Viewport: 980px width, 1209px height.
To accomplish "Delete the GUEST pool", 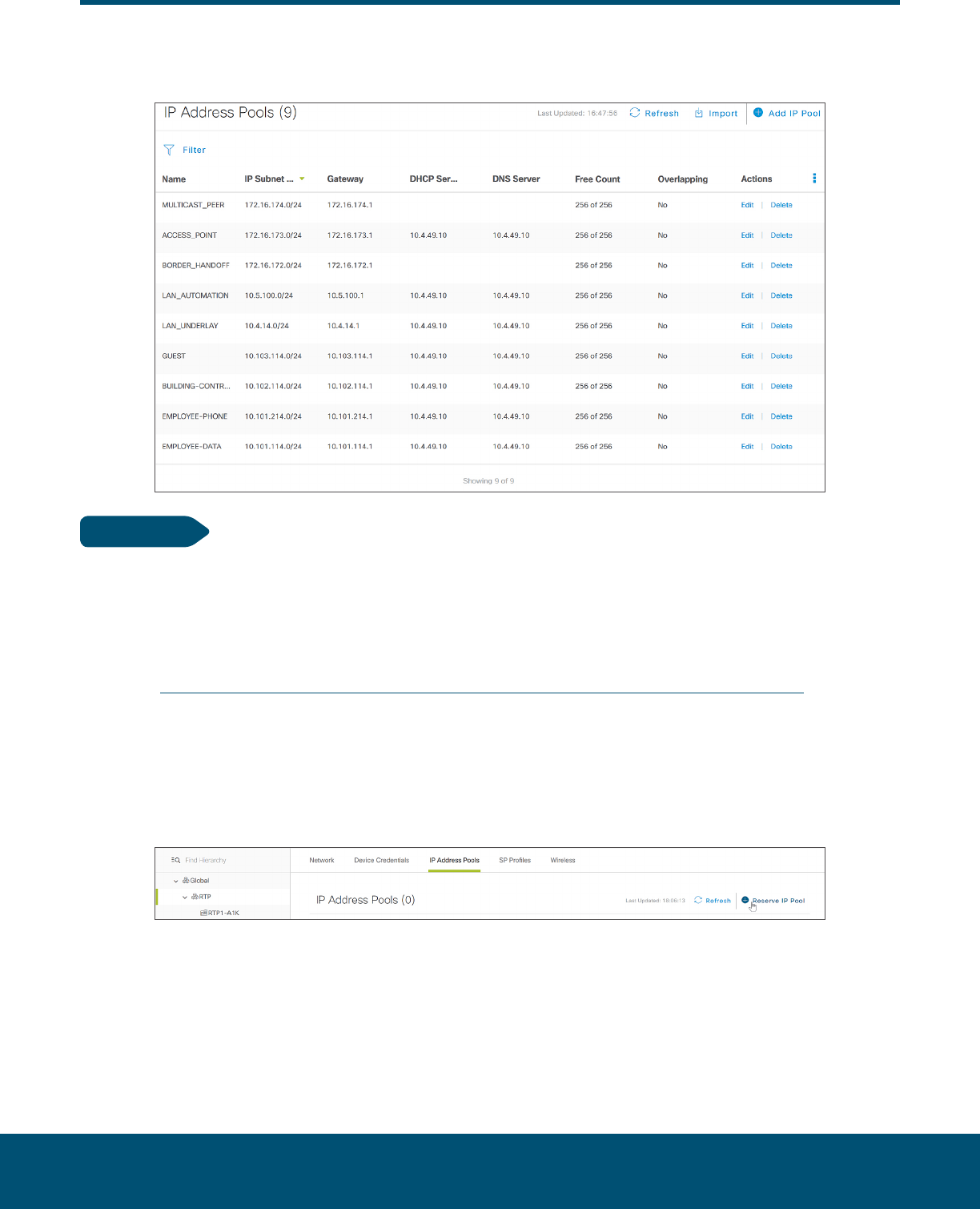I will click(x=781, y=356).
